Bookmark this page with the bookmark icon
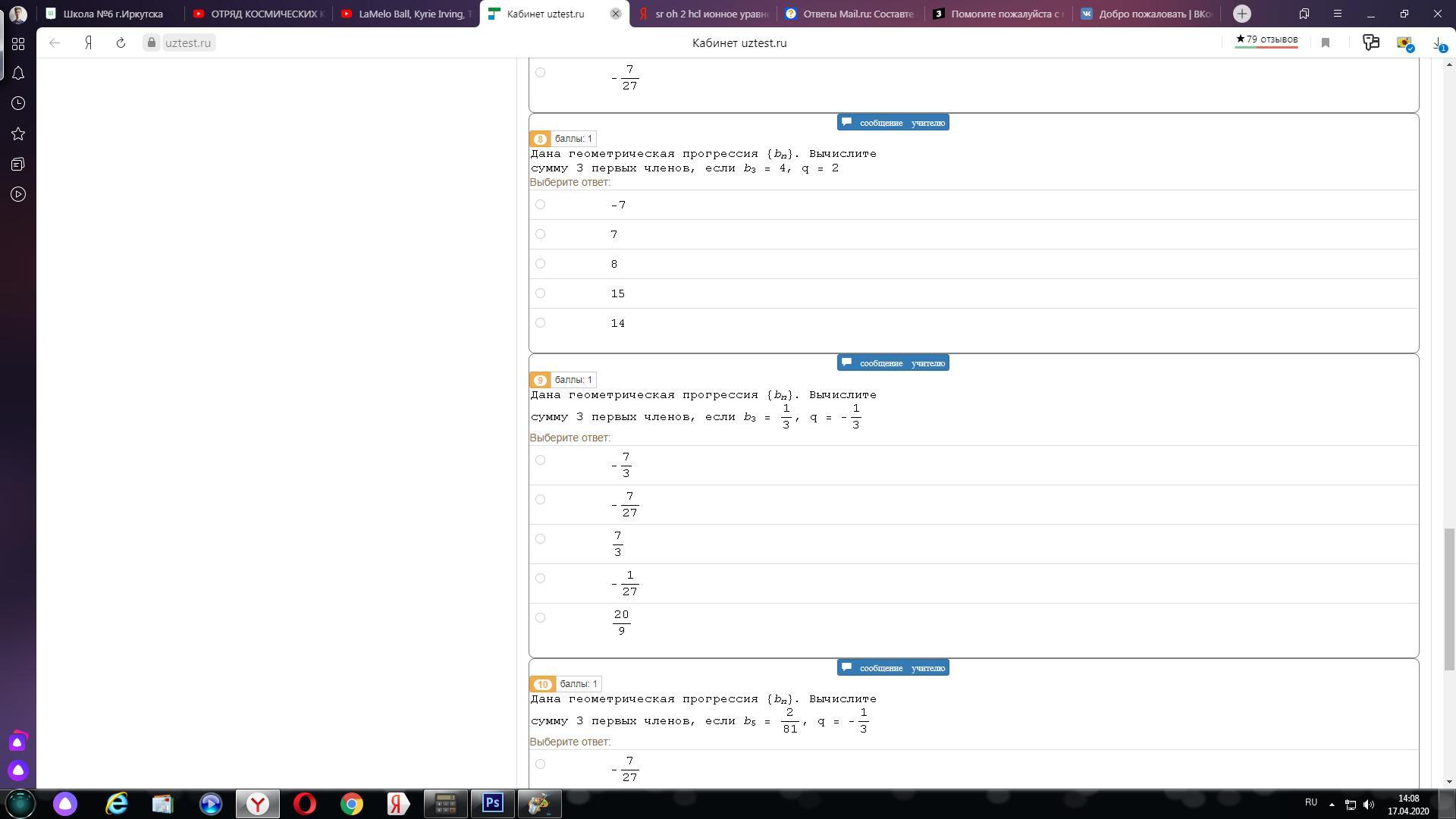Viewport: 1456px width, 819px height. (x=1326, y=43)
